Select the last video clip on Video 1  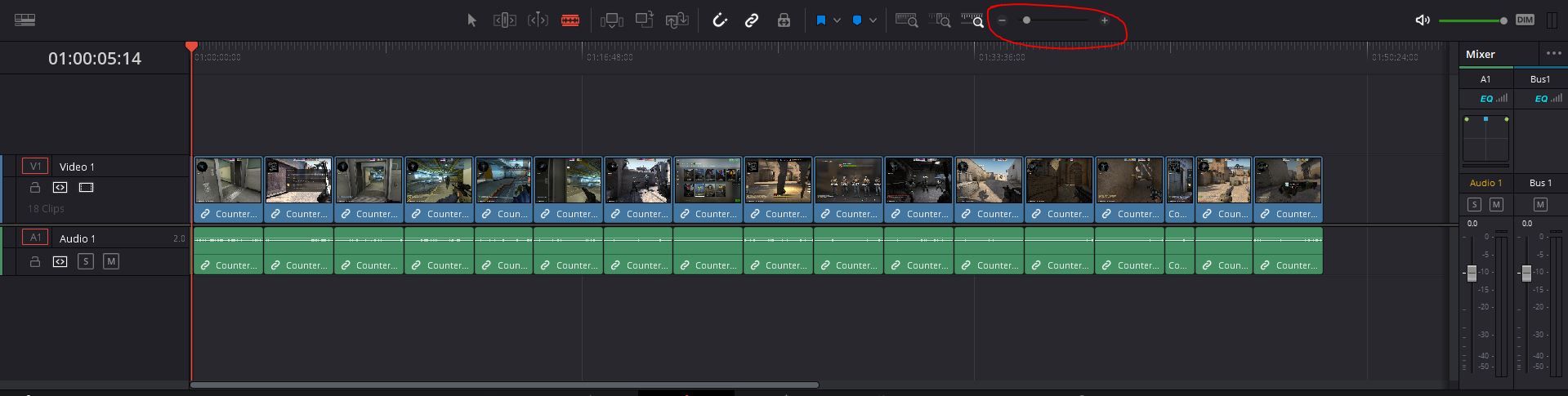[1288, 189]
